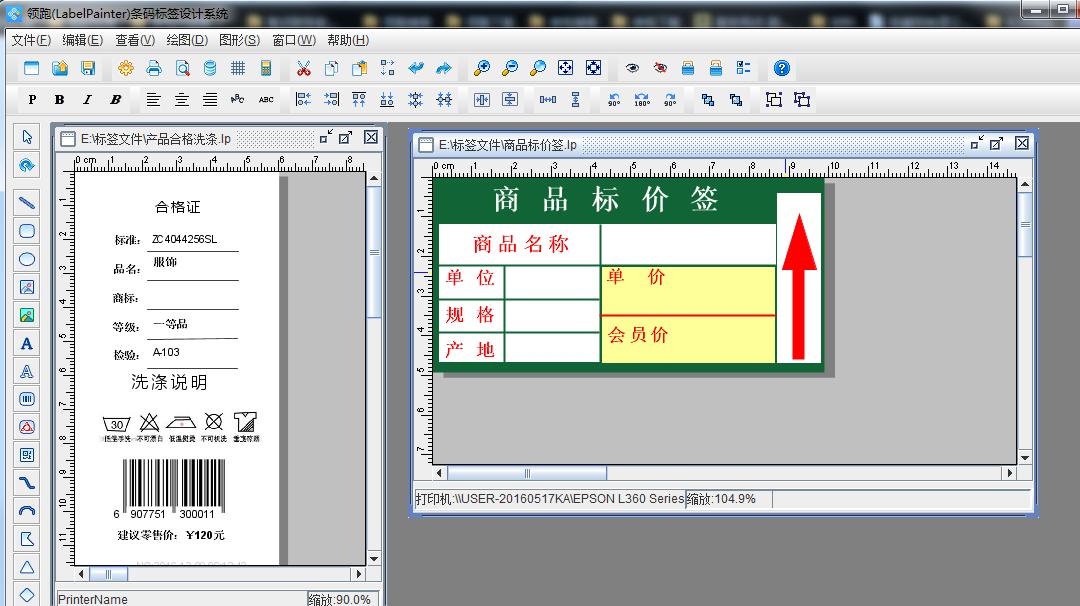
Task: Click the Cut scissors icon
Action: (x=304, y=68)
